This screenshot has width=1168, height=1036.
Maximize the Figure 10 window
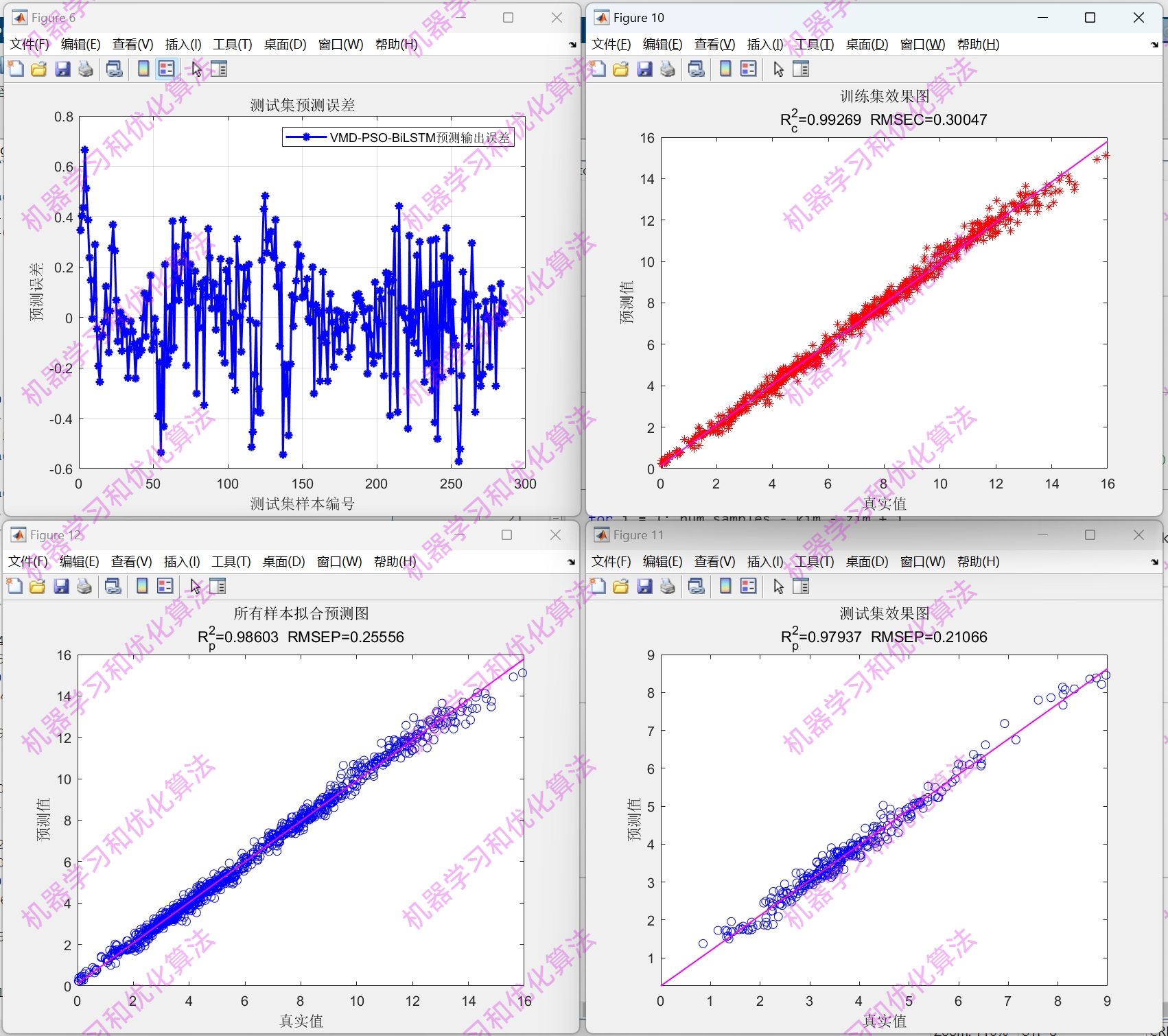1090,18
